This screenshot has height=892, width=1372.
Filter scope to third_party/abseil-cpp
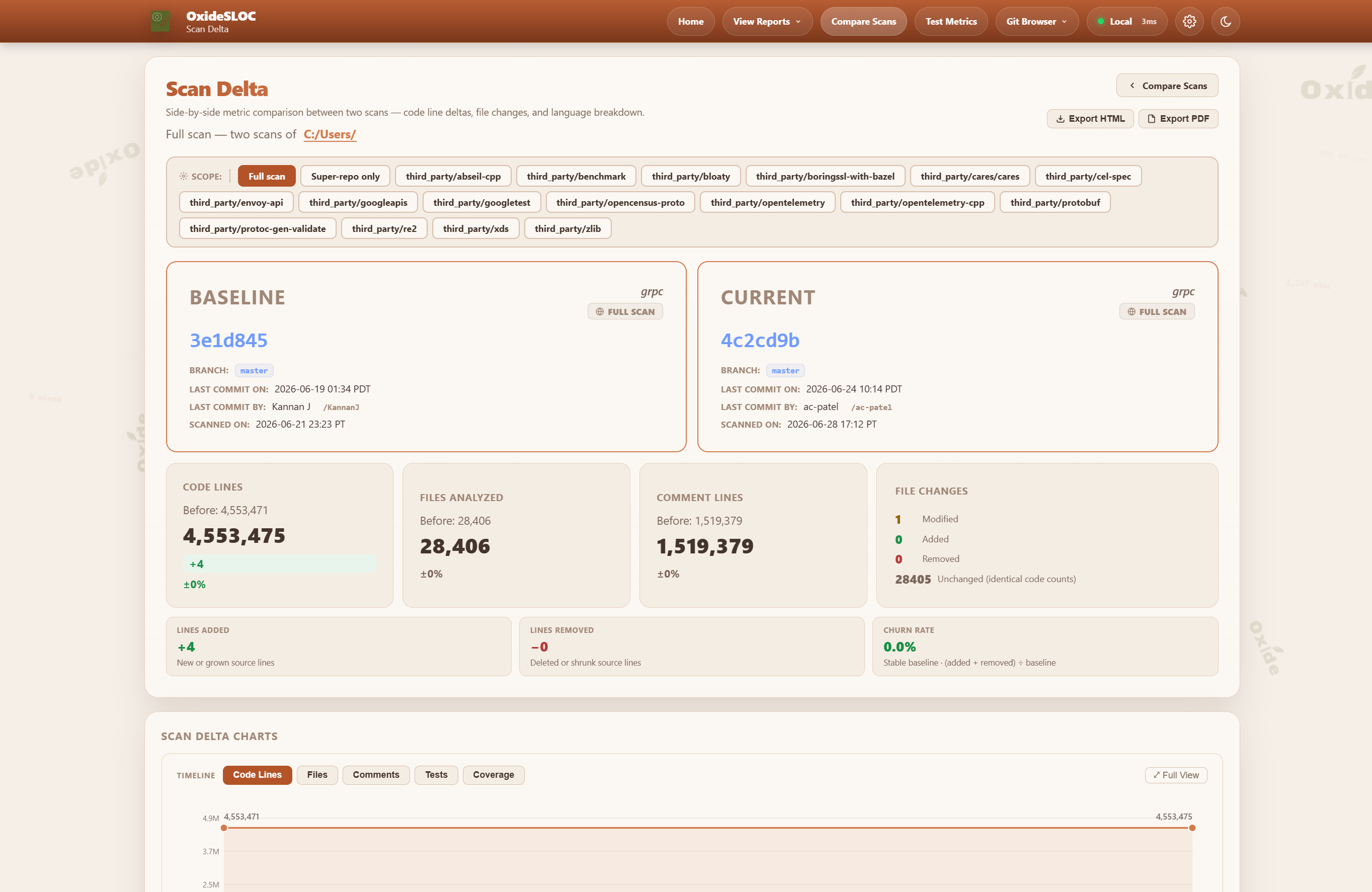click(453, 177)
